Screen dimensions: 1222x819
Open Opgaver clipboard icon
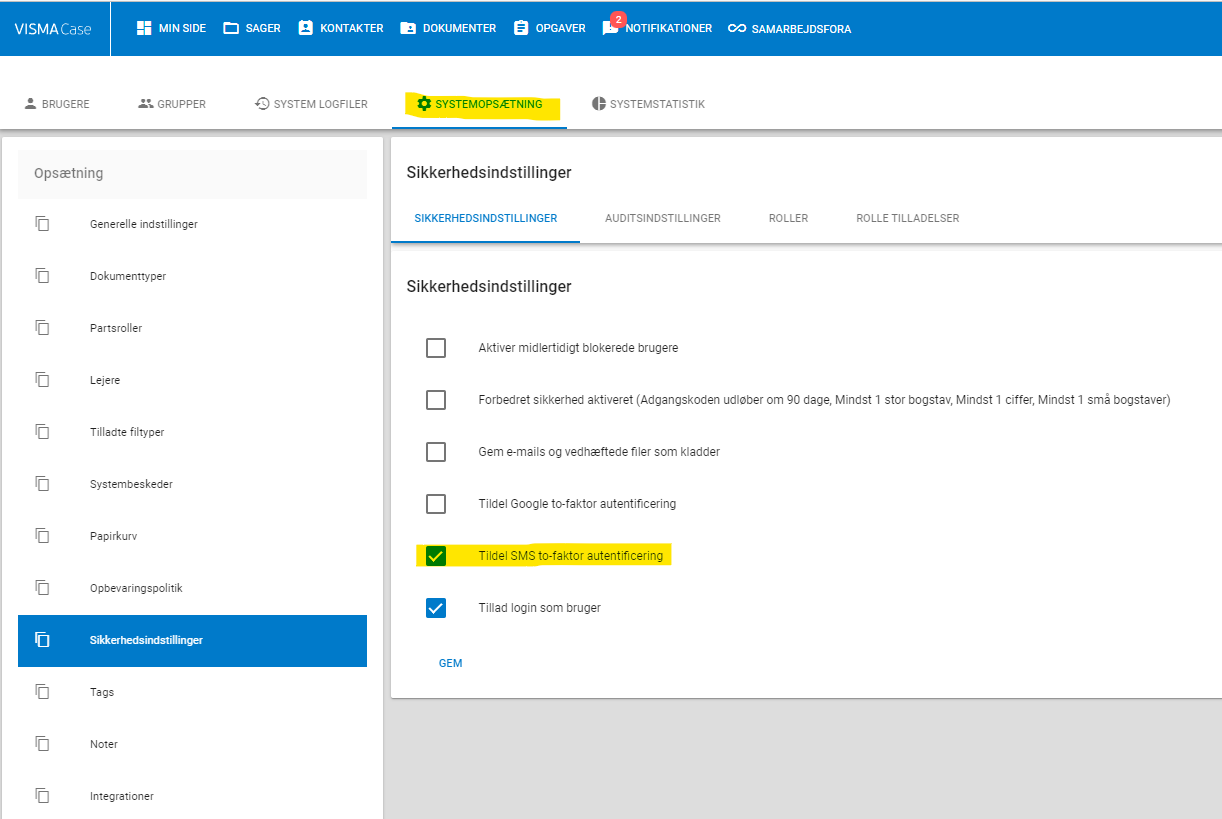click(x=521, y=28)
